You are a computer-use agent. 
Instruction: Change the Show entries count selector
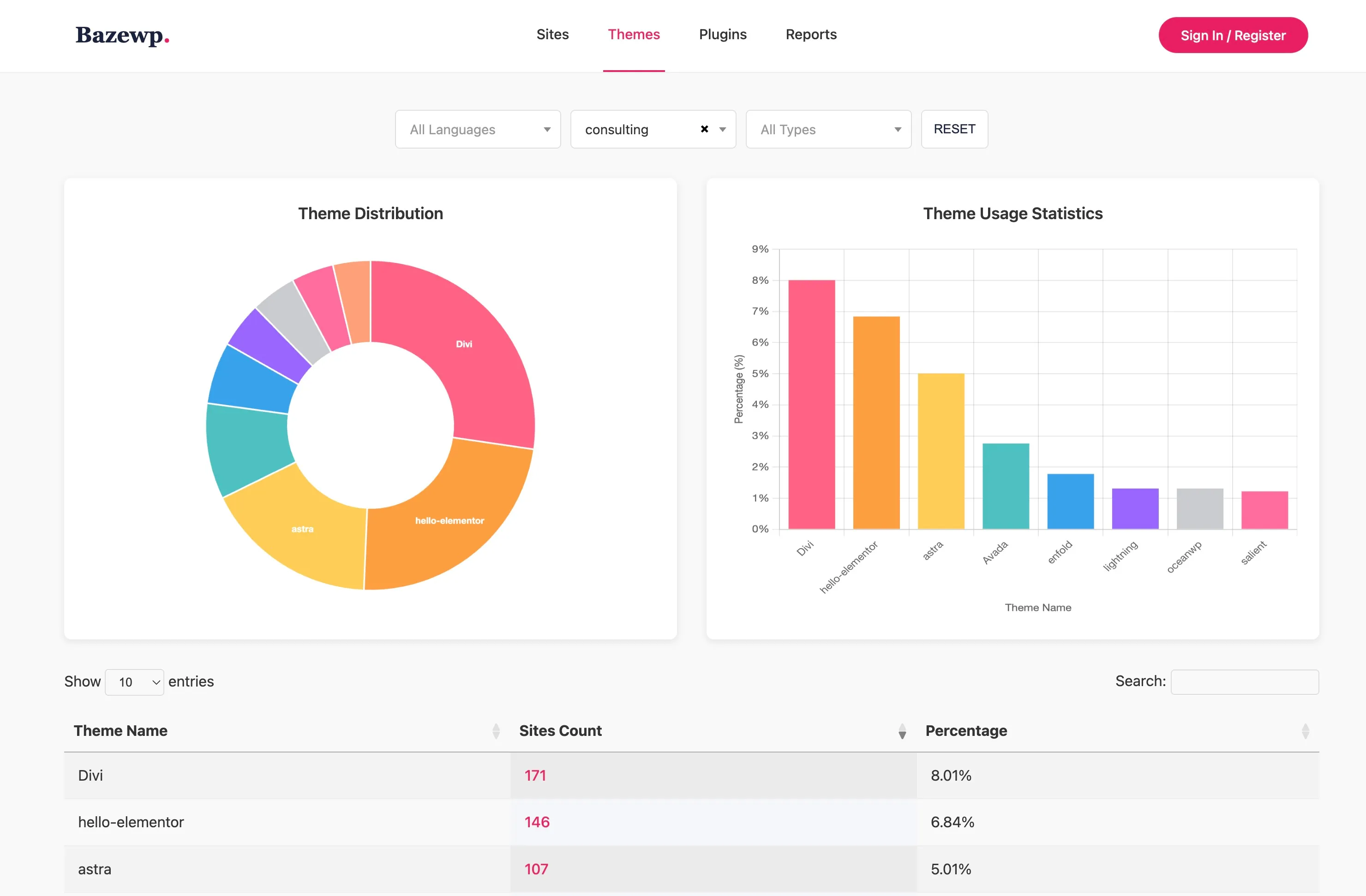point(135,682)
